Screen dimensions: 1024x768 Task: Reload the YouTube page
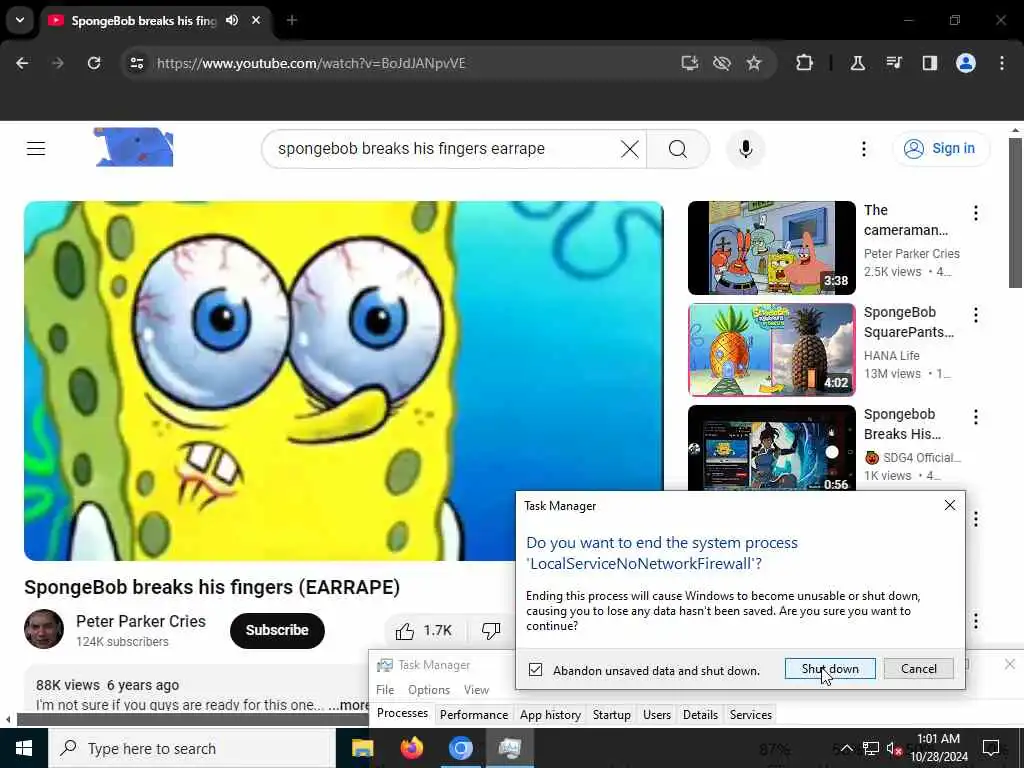[94, 63]
